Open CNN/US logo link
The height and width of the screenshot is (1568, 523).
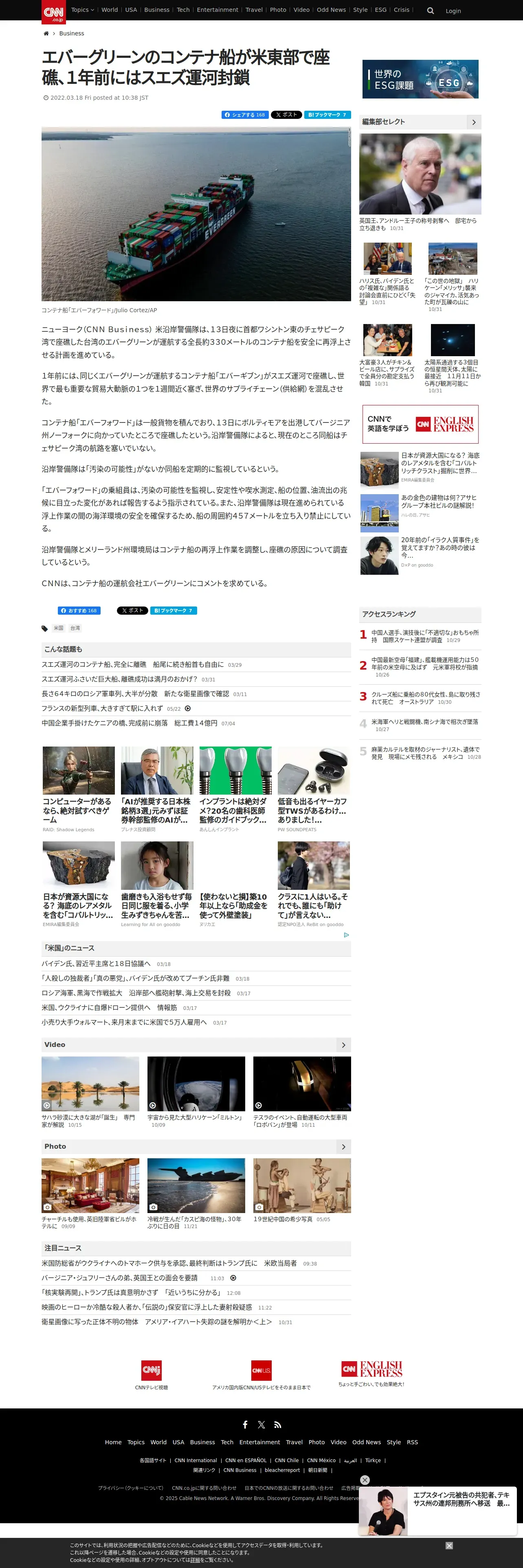(261, 1370)
